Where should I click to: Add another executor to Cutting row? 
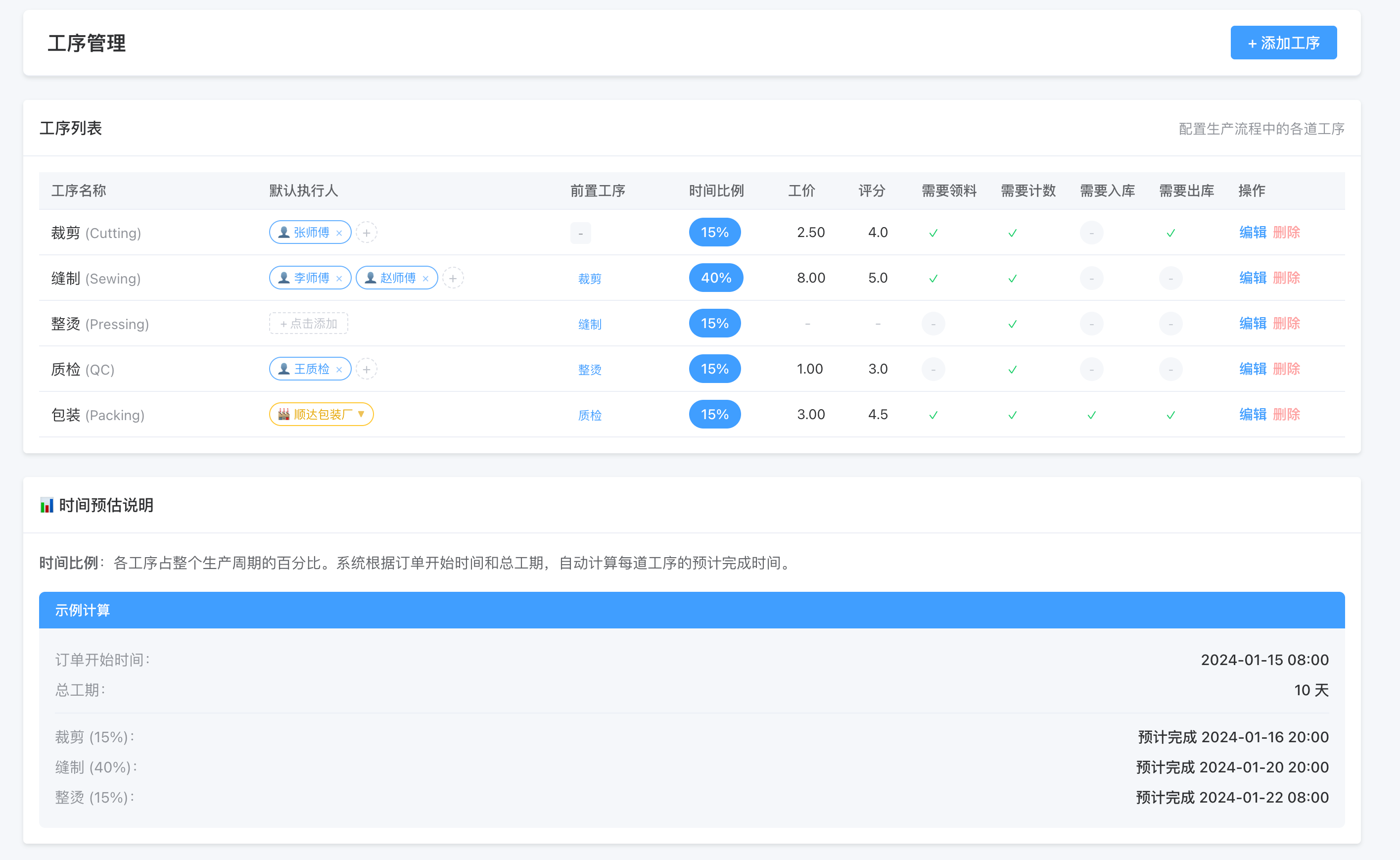[x=367, y=233]
